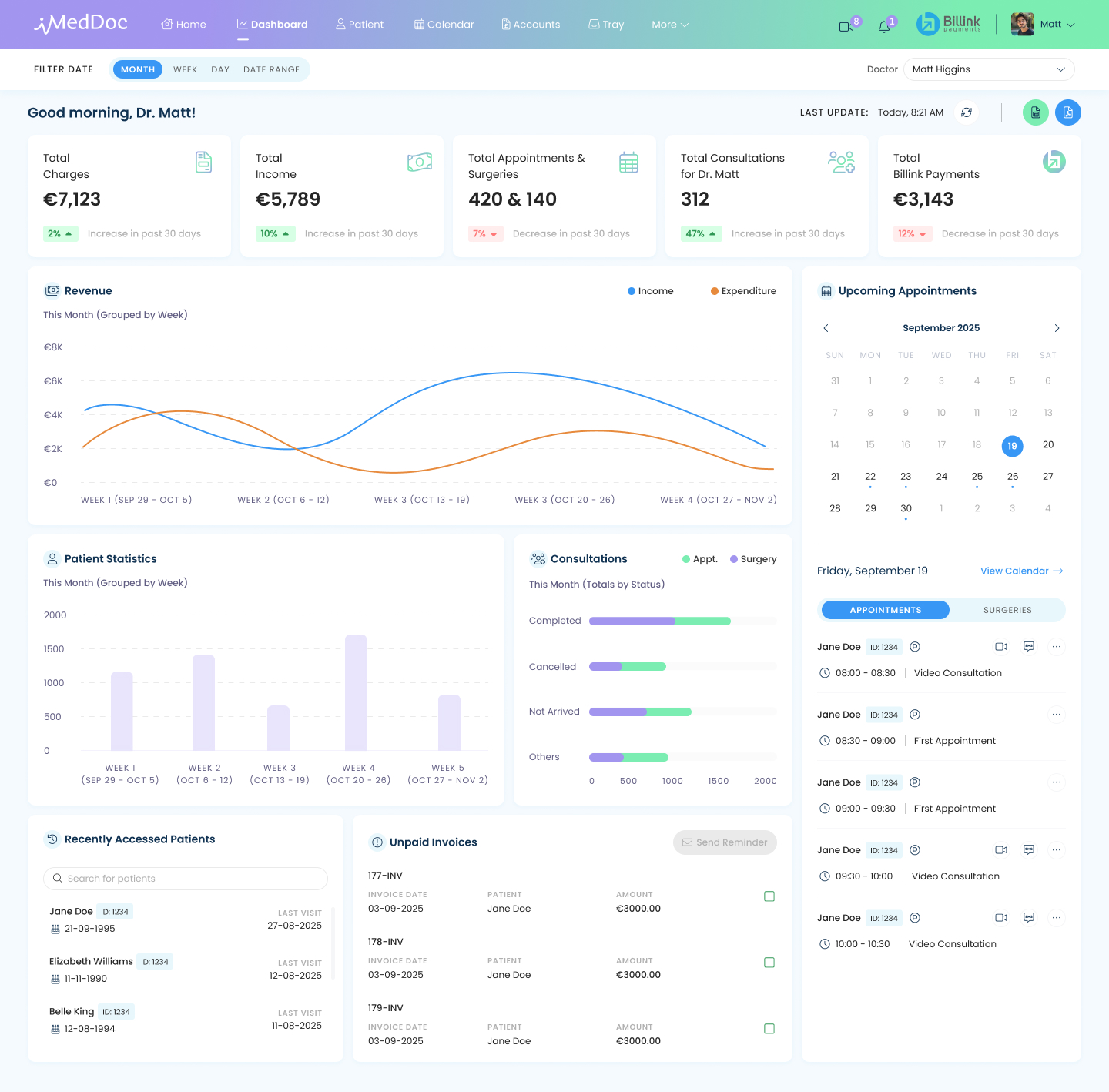Screen dimensions: 1109x1092
Task: Select September 30 in the calendar
Action: [906, 509]
